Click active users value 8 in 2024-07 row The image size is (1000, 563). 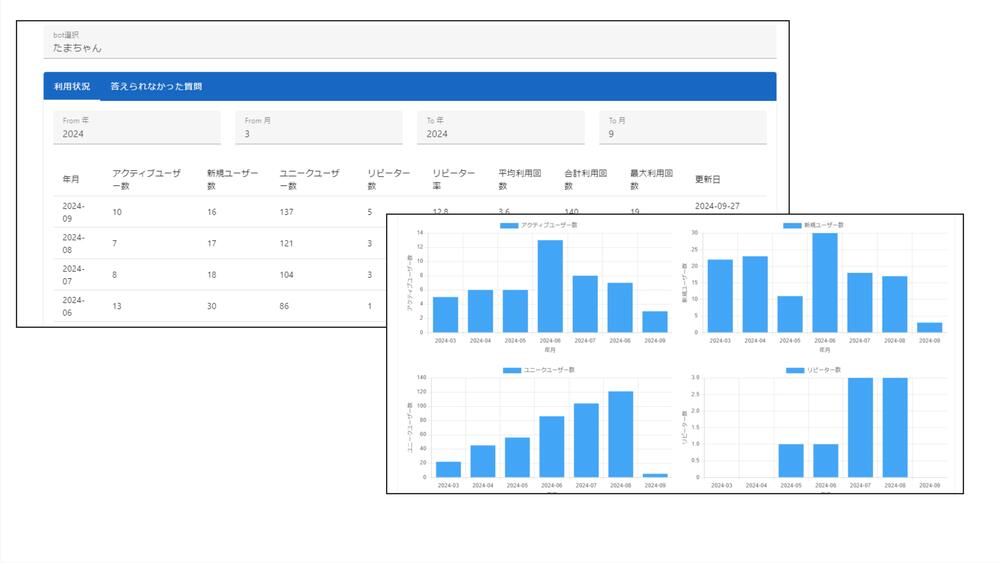(114, 275)
